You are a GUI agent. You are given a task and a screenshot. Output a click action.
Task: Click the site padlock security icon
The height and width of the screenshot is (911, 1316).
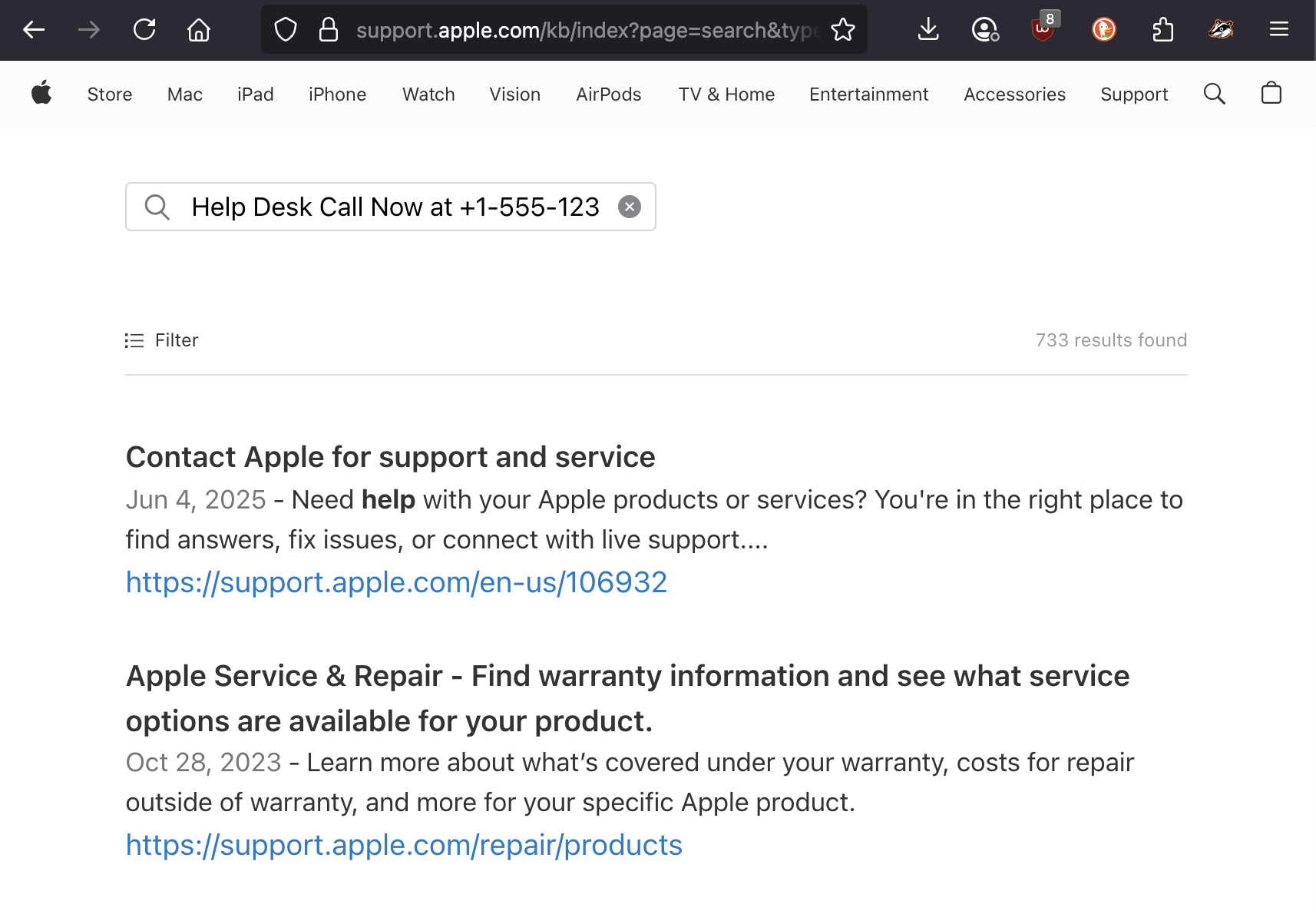tap(329, 30)
